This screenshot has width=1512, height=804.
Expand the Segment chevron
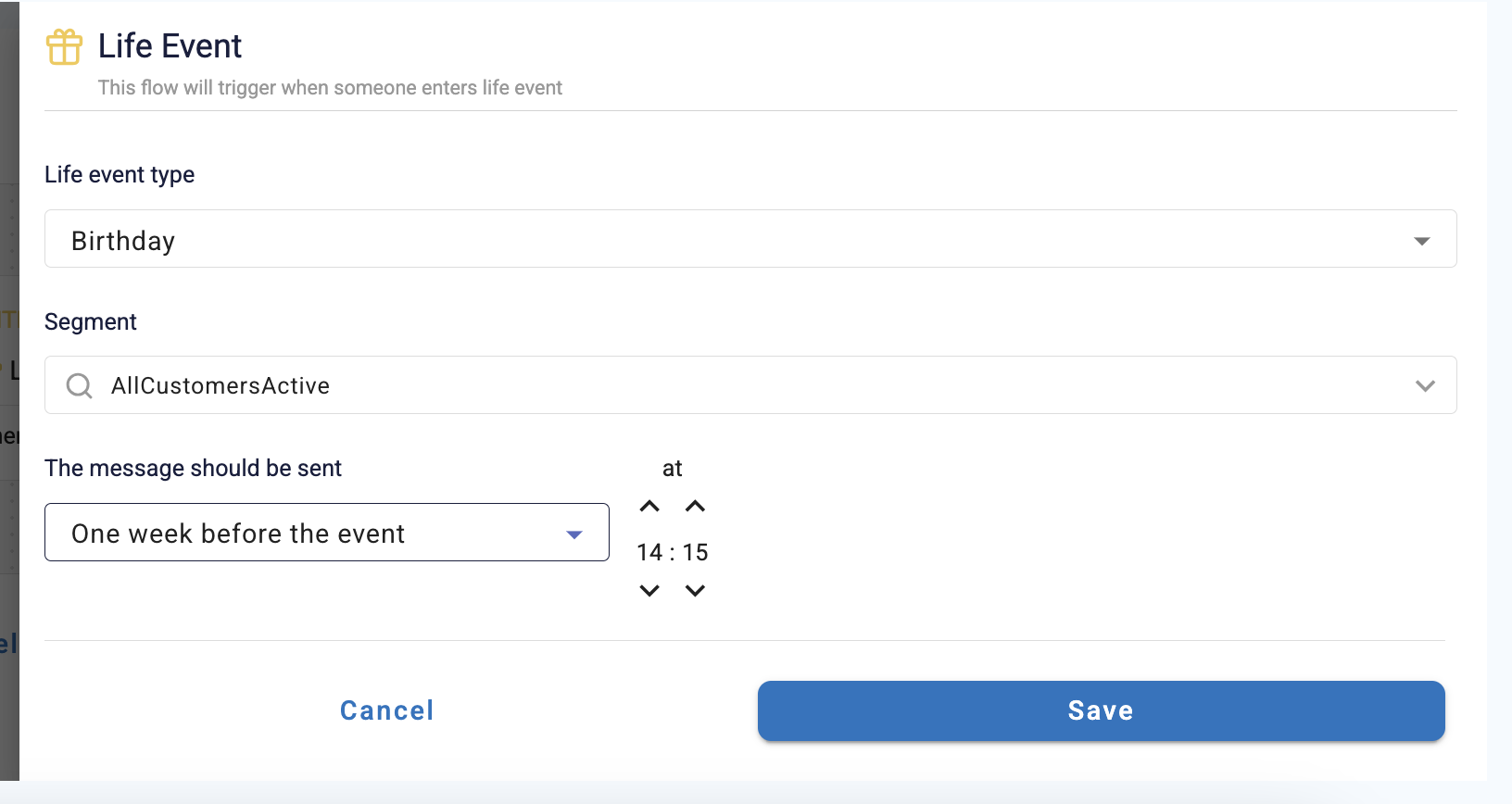1425,385
